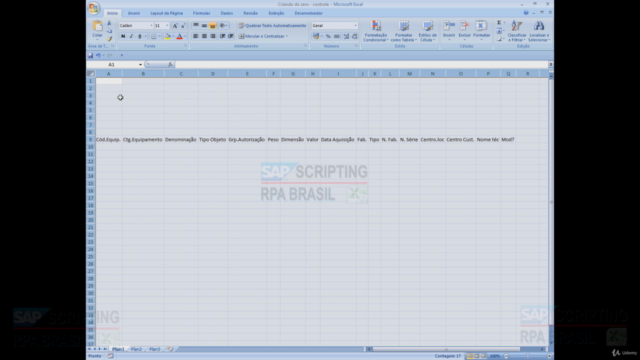Screen dimensions: 640x360
Task: Select the highlighted bottom align button
Action: pyautogui.click(x=213, y=26)
